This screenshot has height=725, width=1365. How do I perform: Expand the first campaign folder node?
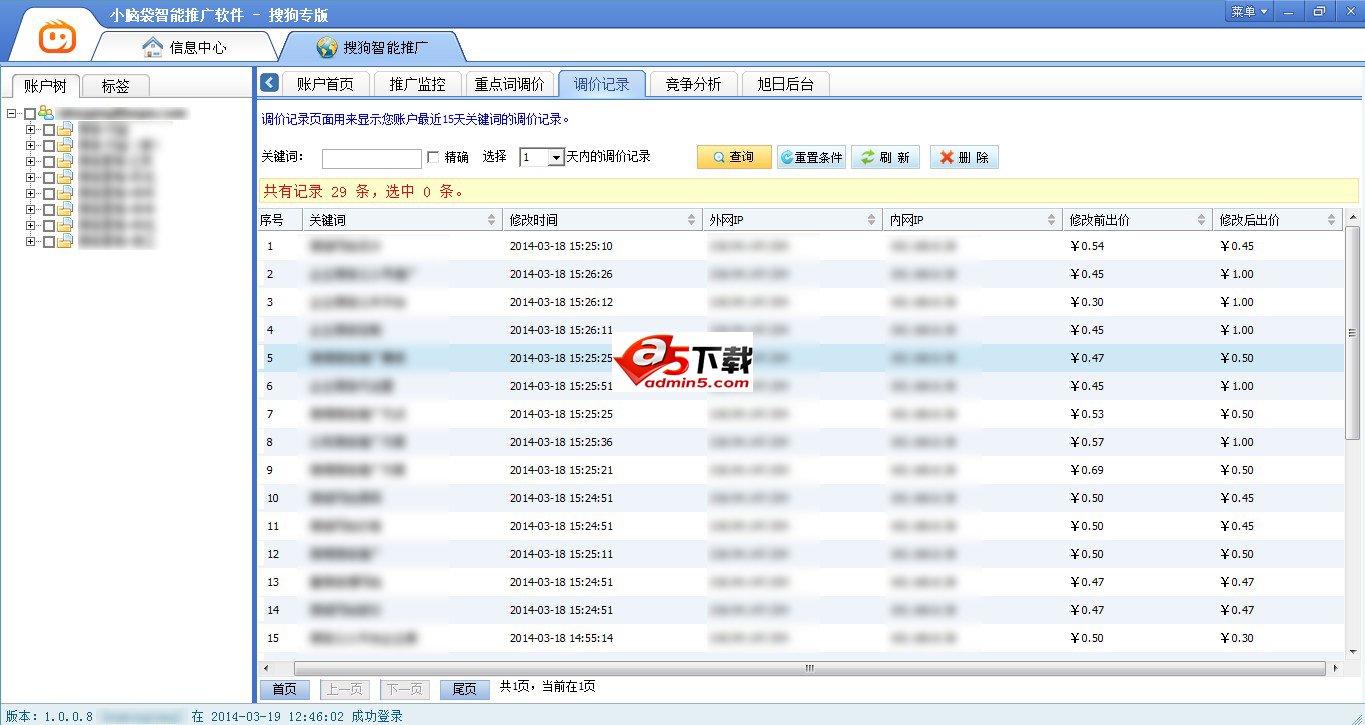(x=30, y=129)
